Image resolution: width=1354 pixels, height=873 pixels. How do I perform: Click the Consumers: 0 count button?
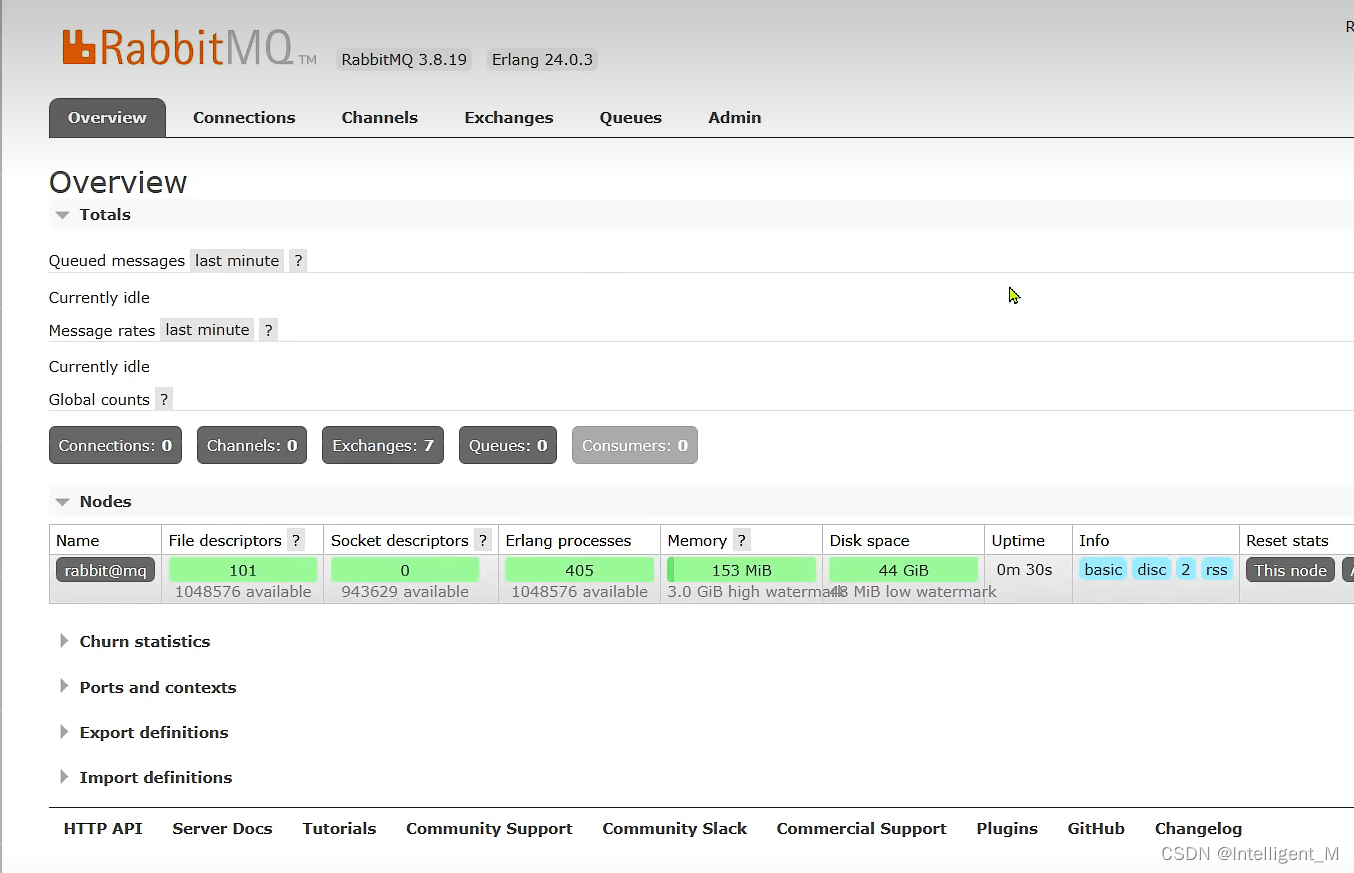click(x=635, y=446)
